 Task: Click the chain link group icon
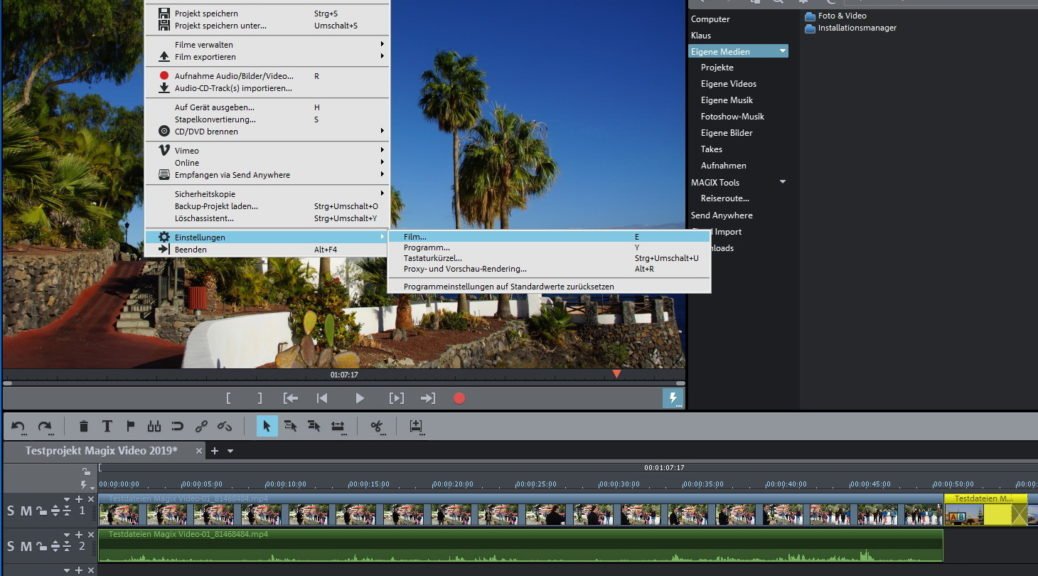[202, 426]
